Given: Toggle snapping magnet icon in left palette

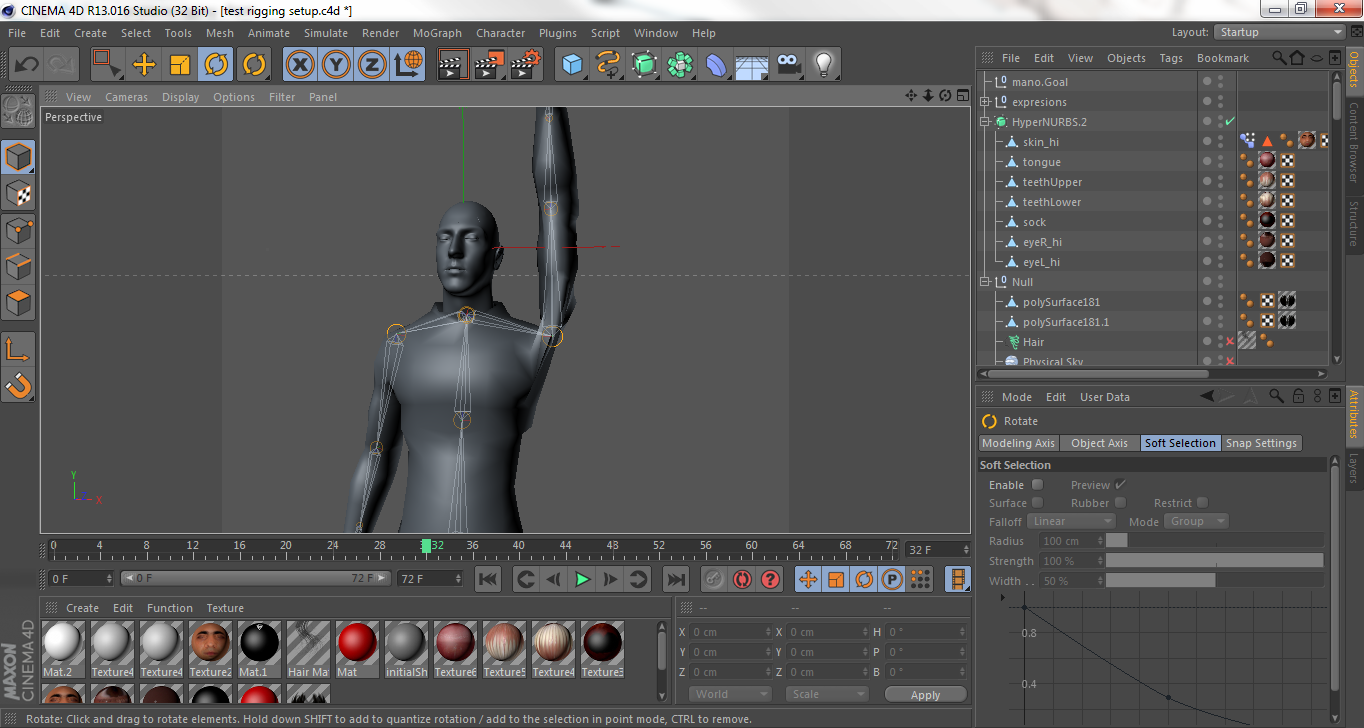Looking at the screenshot, I should pos(19,384).
